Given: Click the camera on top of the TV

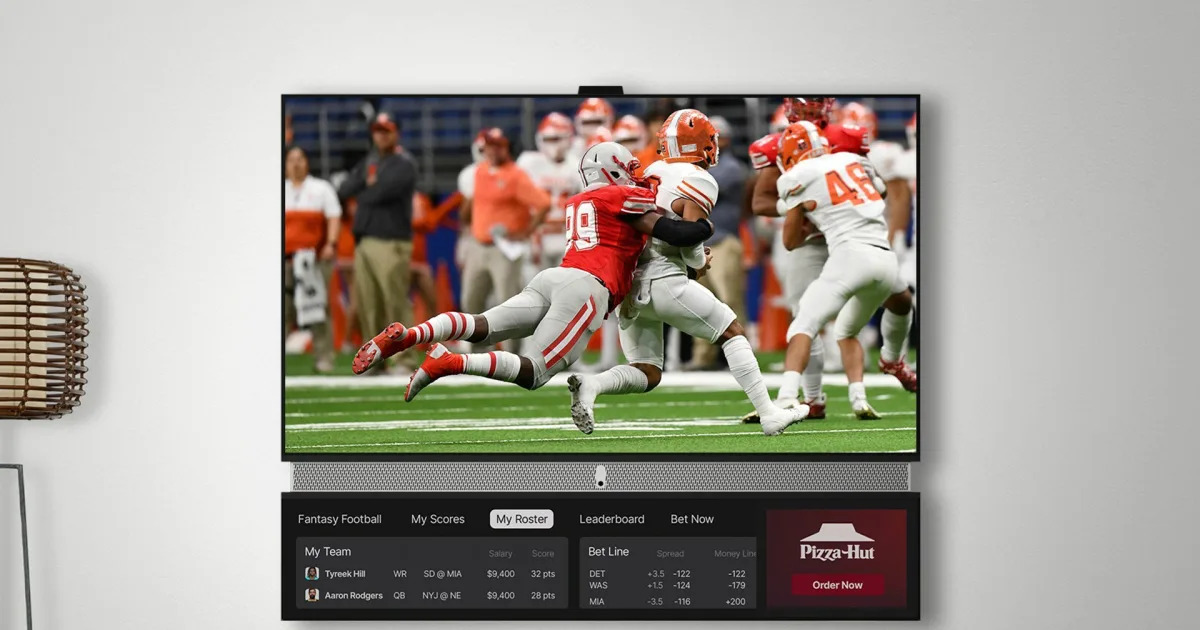Looking at the screenshot, I should [600, 91].
